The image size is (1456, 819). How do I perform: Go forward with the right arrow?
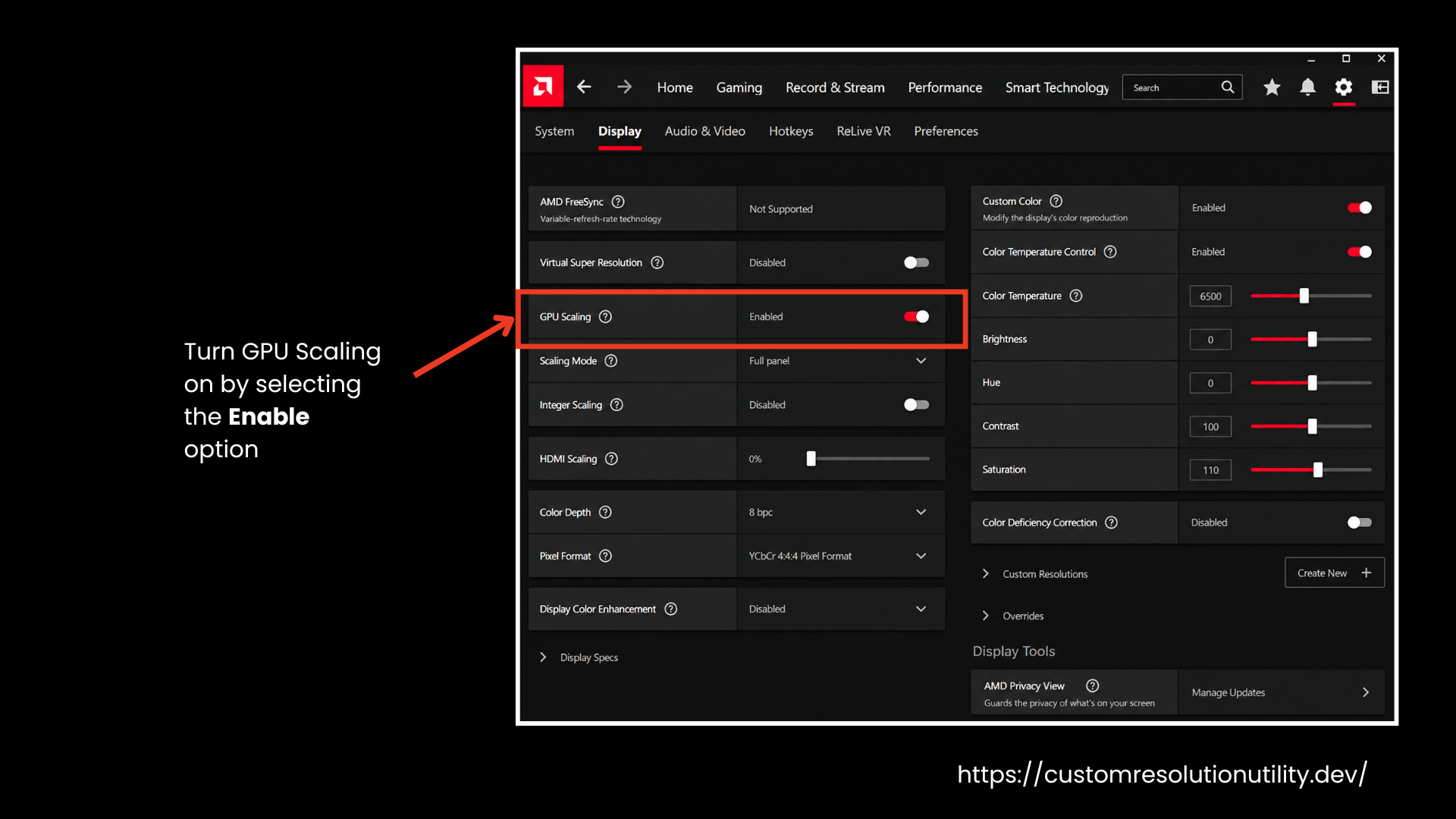pos(624,87)
